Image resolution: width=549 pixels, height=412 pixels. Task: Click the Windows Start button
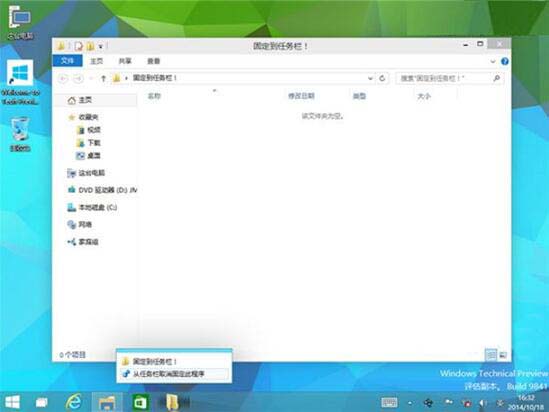13,402
